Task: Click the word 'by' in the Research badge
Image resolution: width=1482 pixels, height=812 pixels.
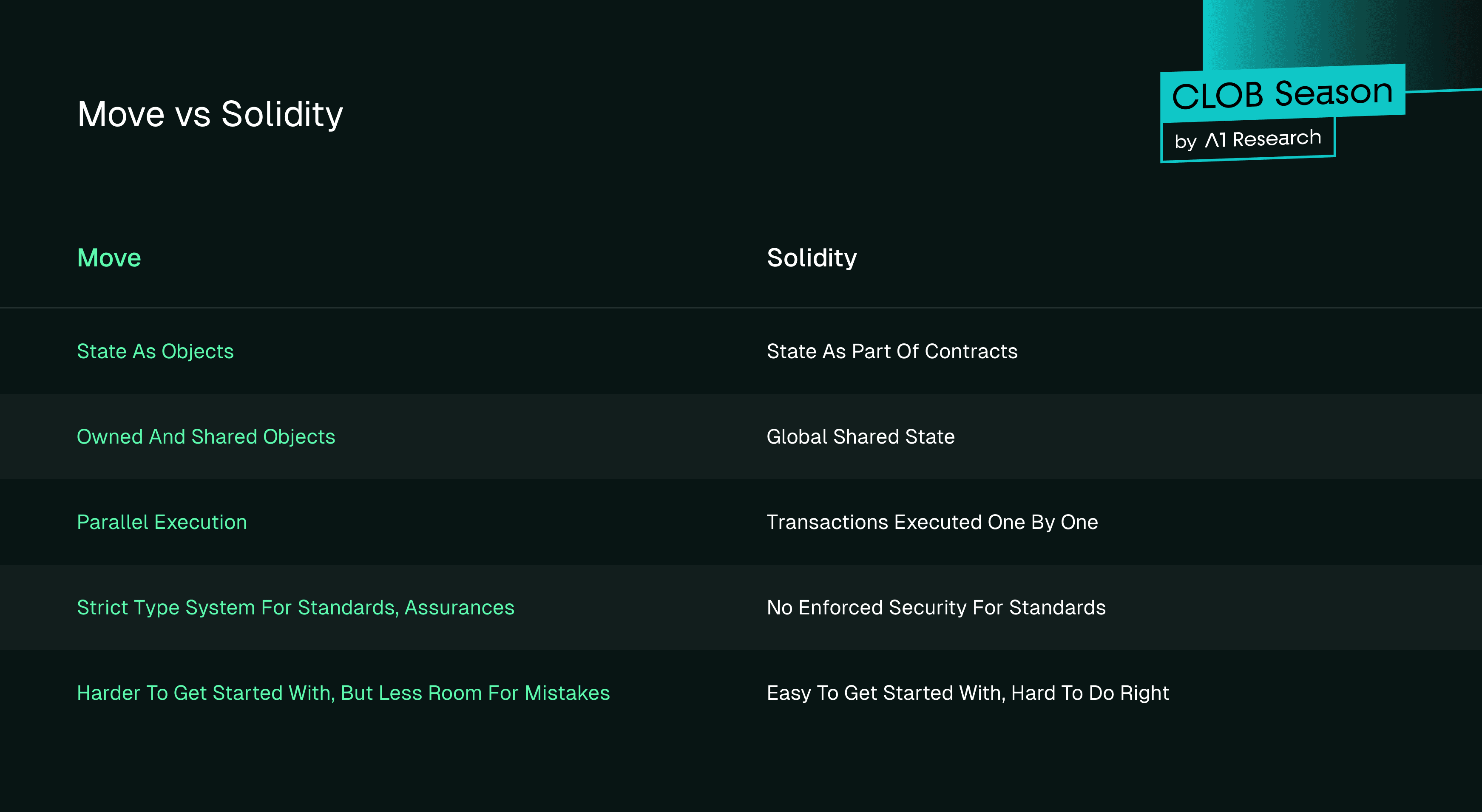Action: point(1185,141)
